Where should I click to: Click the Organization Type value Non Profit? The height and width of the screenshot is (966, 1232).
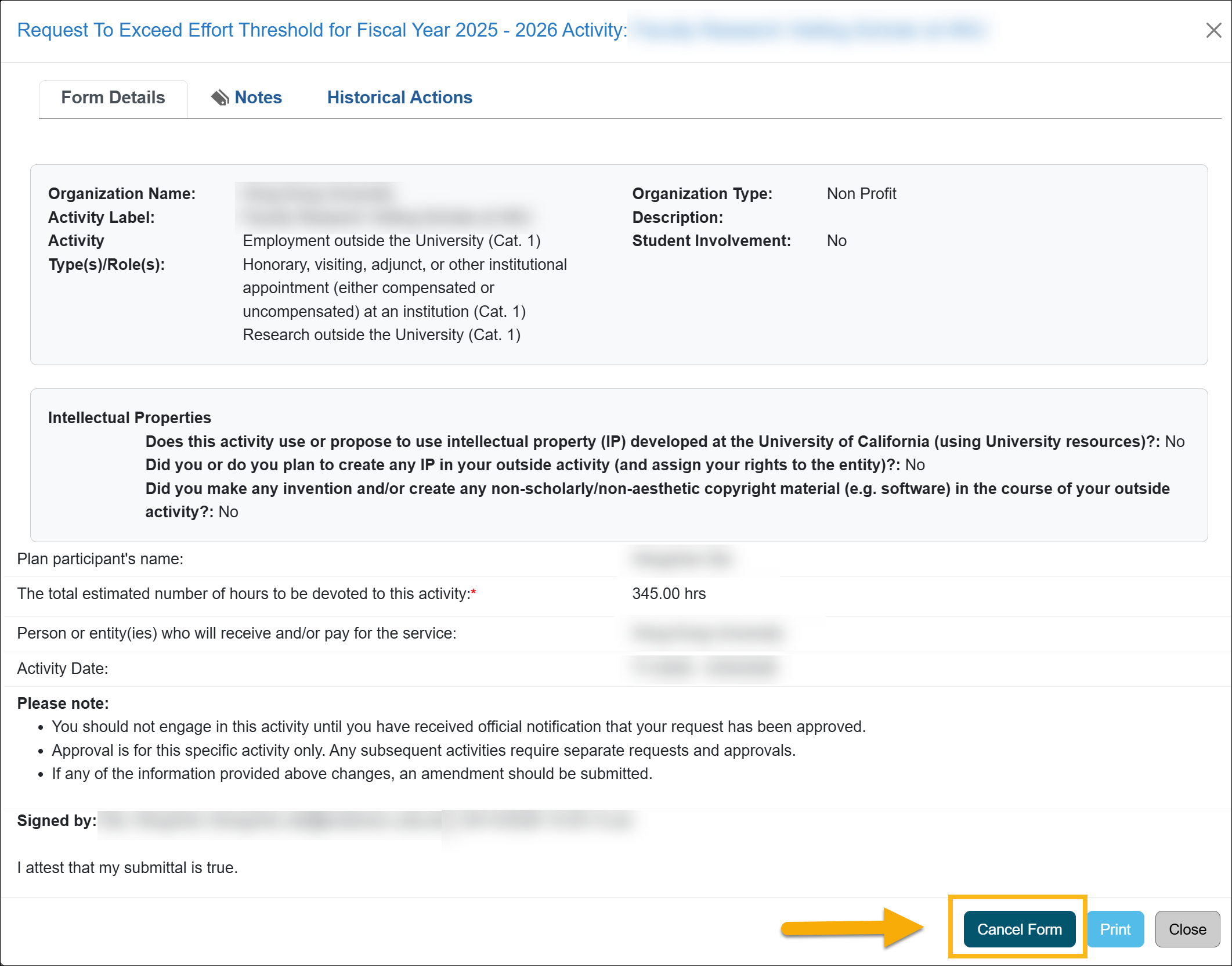click(861, 193)
